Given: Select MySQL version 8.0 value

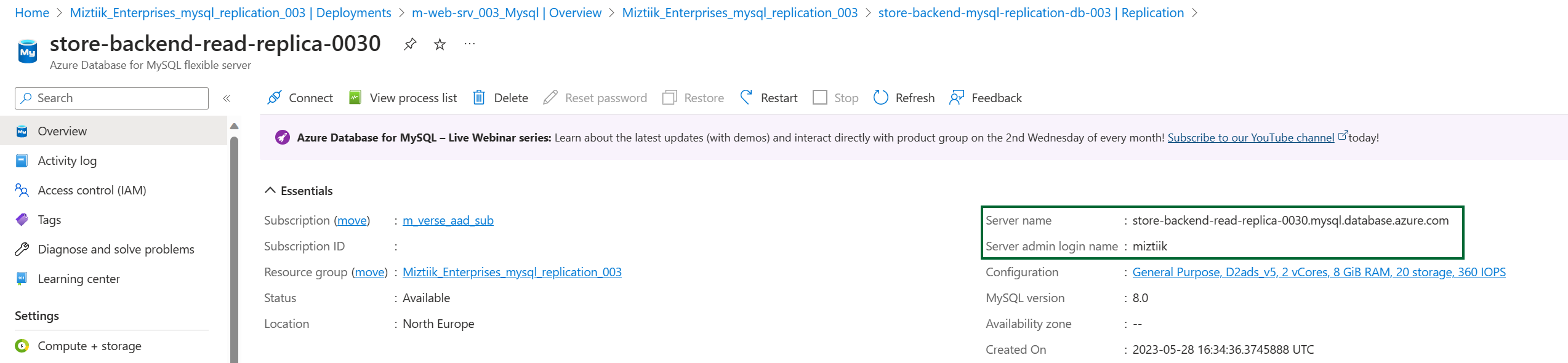Looking at the screenshot, I should (1140, 298).
